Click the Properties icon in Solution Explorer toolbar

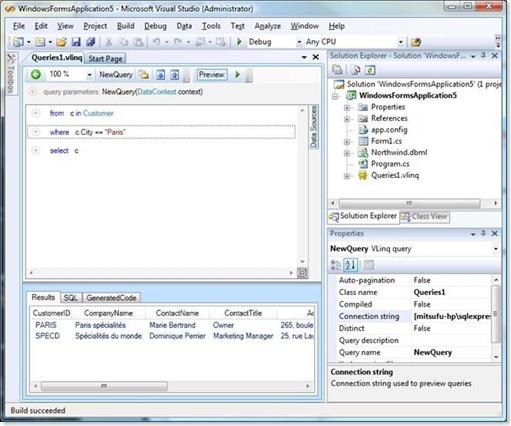(x=337, y=70)
